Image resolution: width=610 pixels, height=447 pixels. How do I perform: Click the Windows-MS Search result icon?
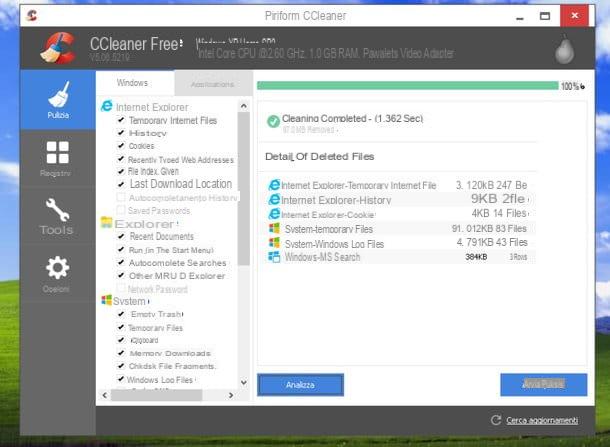274,257
